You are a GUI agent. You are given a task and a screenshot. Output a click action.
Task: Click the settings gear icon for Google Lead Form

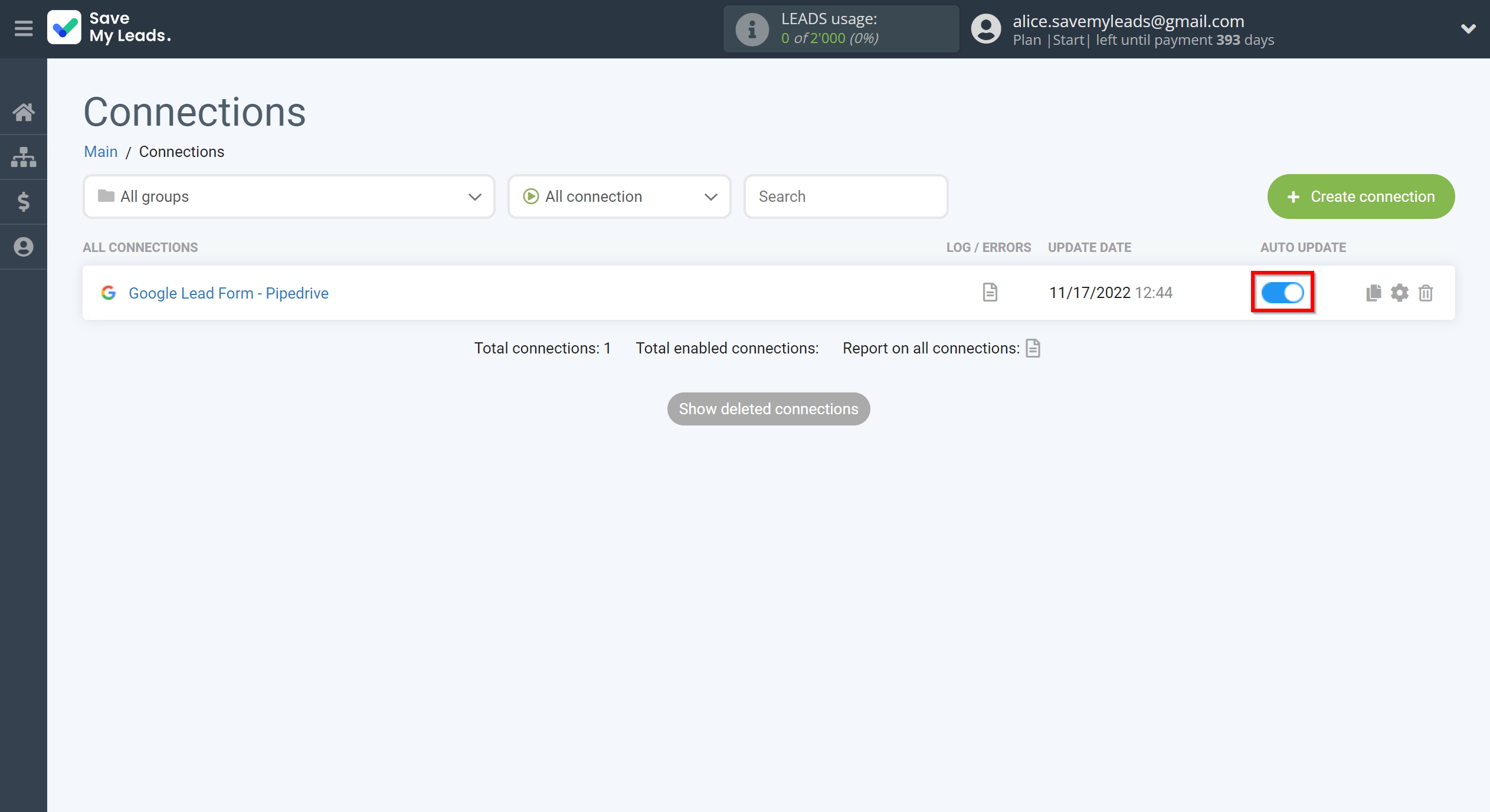[x=1399, y=292]
